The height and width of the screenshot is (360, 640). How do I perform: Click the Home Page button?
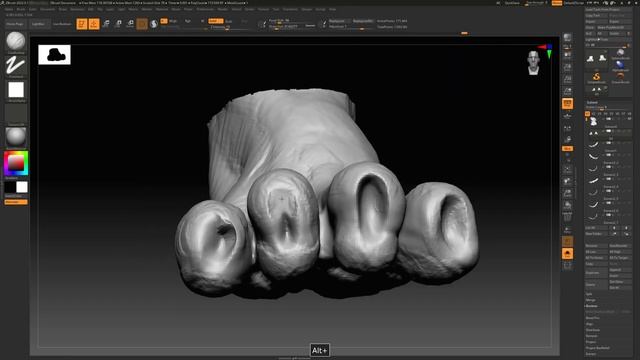click(x=15, y=24)
